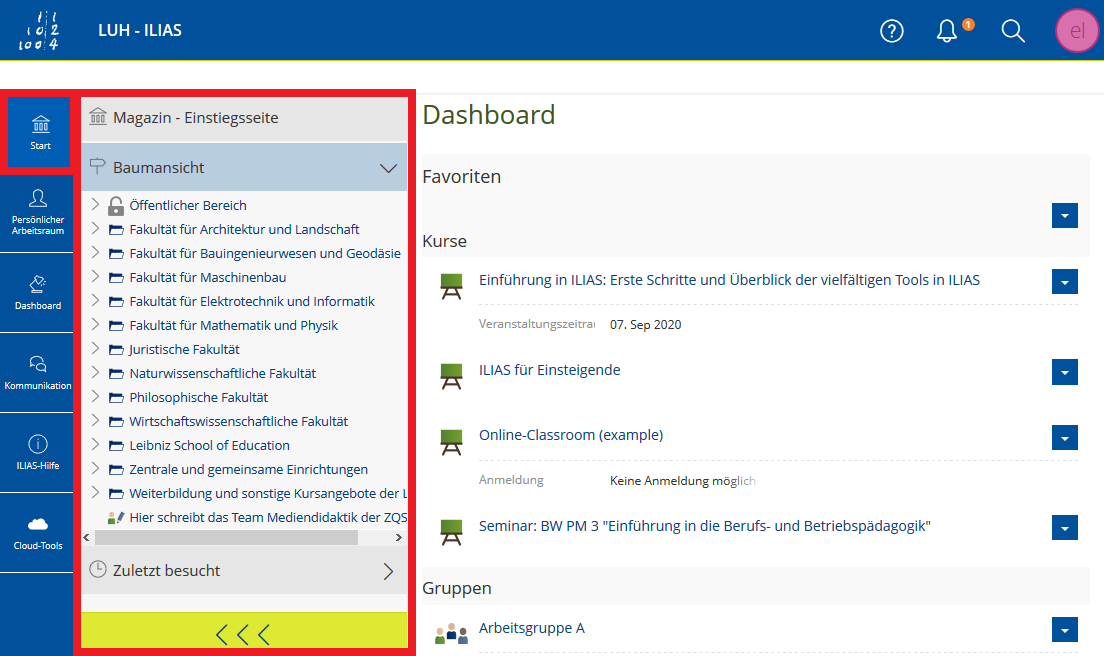Expand Zentrale und gemeinsame Einrichtungen node

point(95,469)
